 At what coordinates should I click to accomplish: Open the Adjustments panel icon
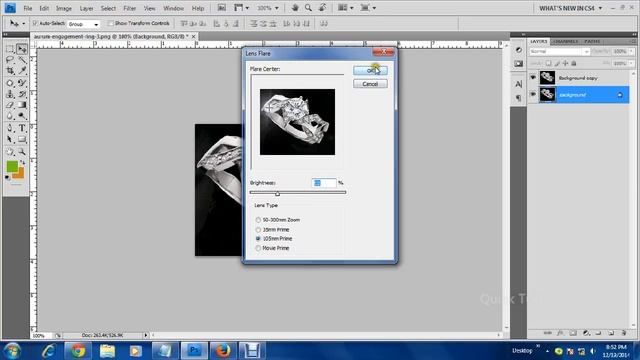click(x=518, y=50)
